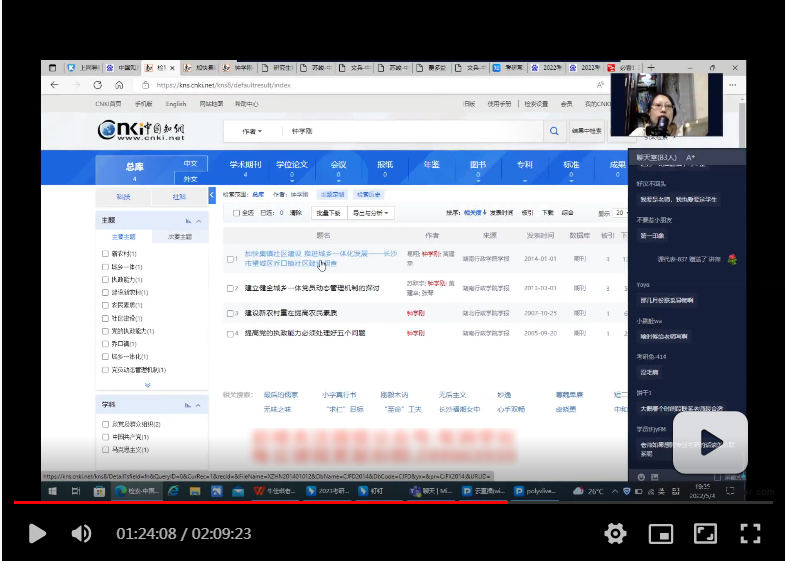Screen dimensions: 785x561
Task: Toggle the video player's theater view icon
Action: coord(705,533)
